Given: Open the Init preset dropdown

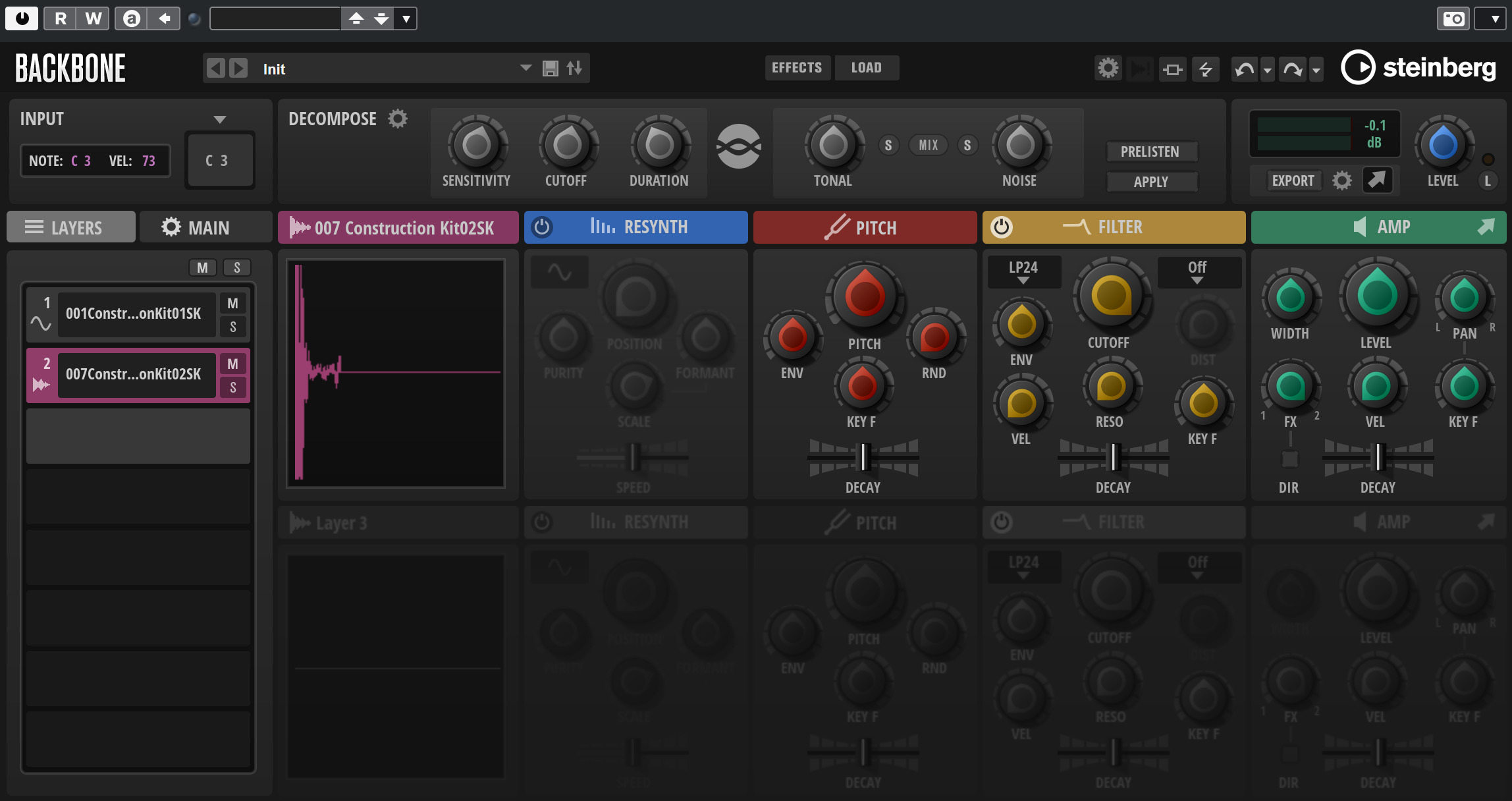Looking at the screenshot, I should click(526, 68).
